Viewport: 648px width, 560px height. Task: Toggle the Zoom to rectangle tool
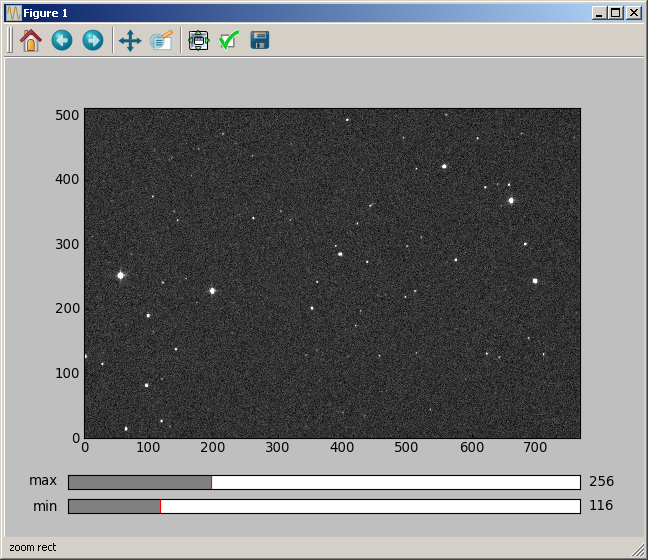[x=161, y=41]
